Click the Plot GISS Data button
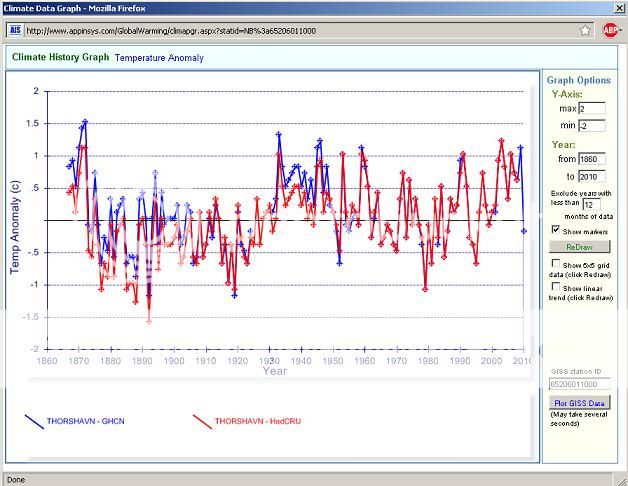 coord(578,402)
